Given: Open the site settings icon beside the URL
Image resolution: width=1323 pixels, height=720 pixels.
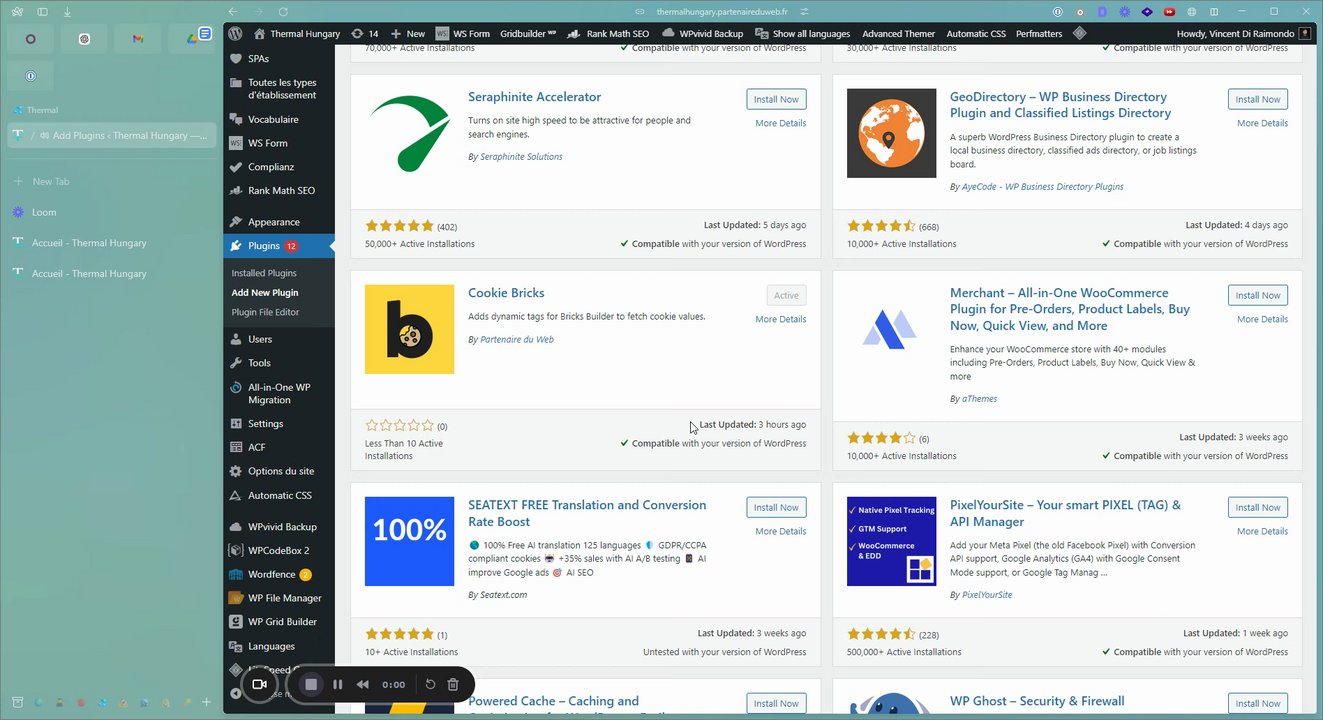Looking at the screenshot, I should pyautogui.click(x=804, y=12).
